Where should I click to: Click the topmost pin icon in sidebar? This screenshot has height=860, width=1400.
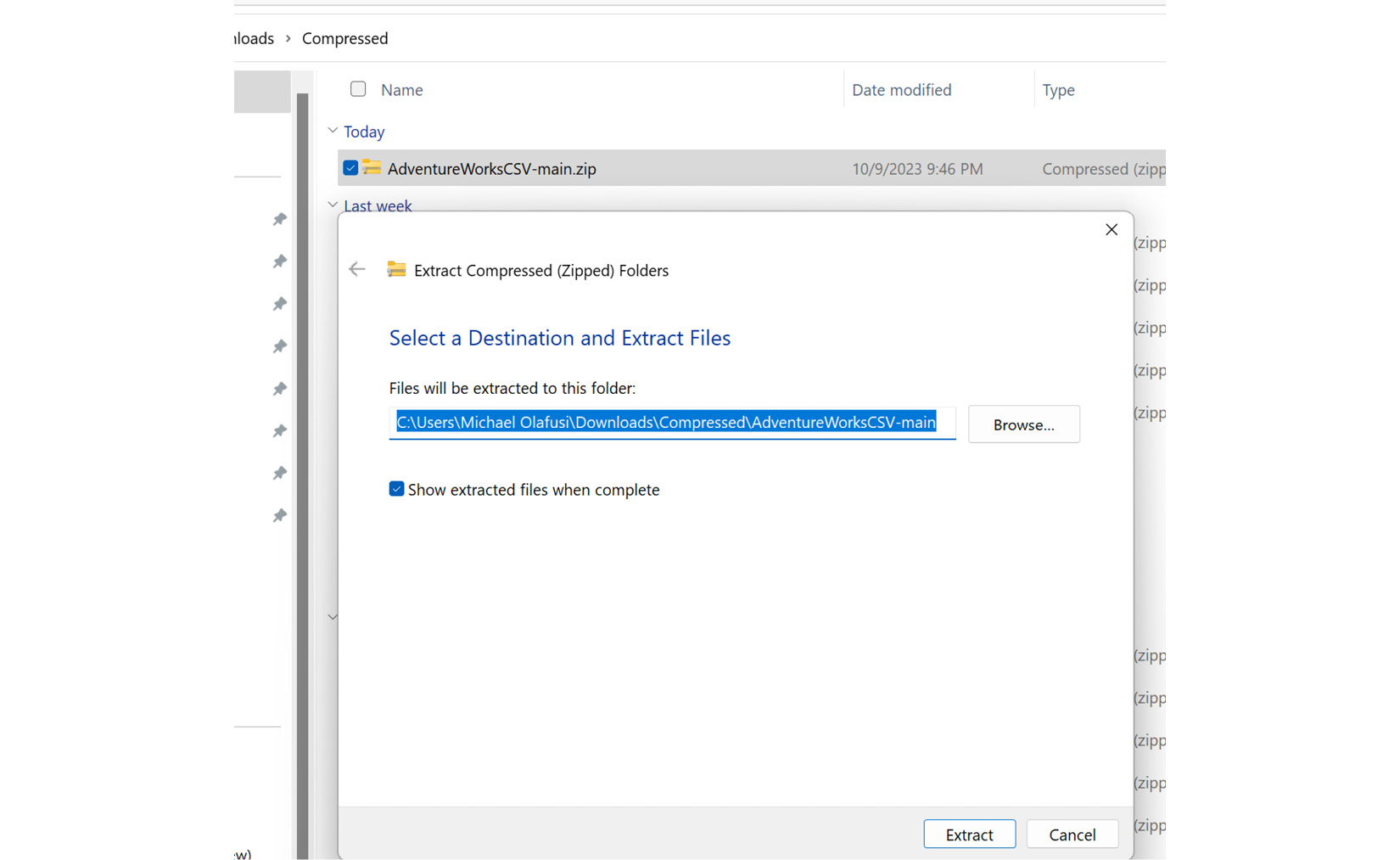[x=279, y=220]
